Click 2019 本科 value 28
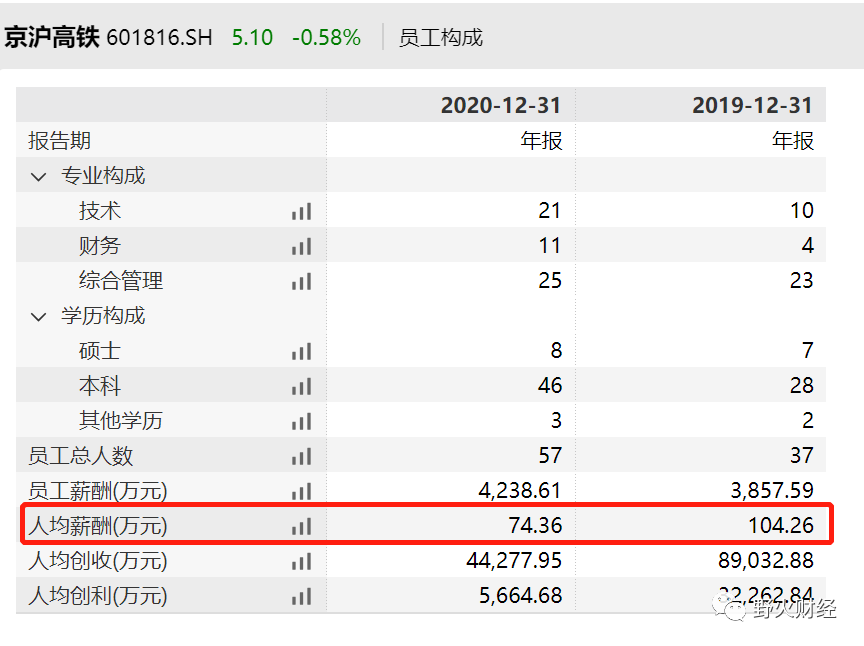 click(x=802, y=386)
